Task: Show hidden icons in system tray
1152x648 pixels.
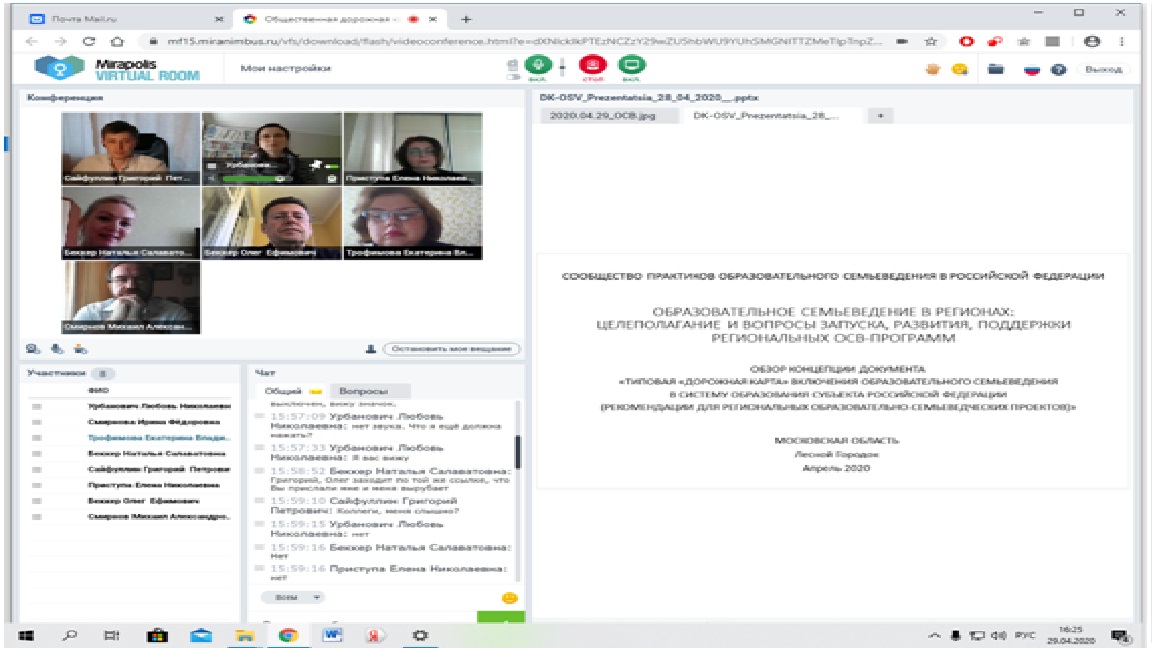Action: [934, 635]
